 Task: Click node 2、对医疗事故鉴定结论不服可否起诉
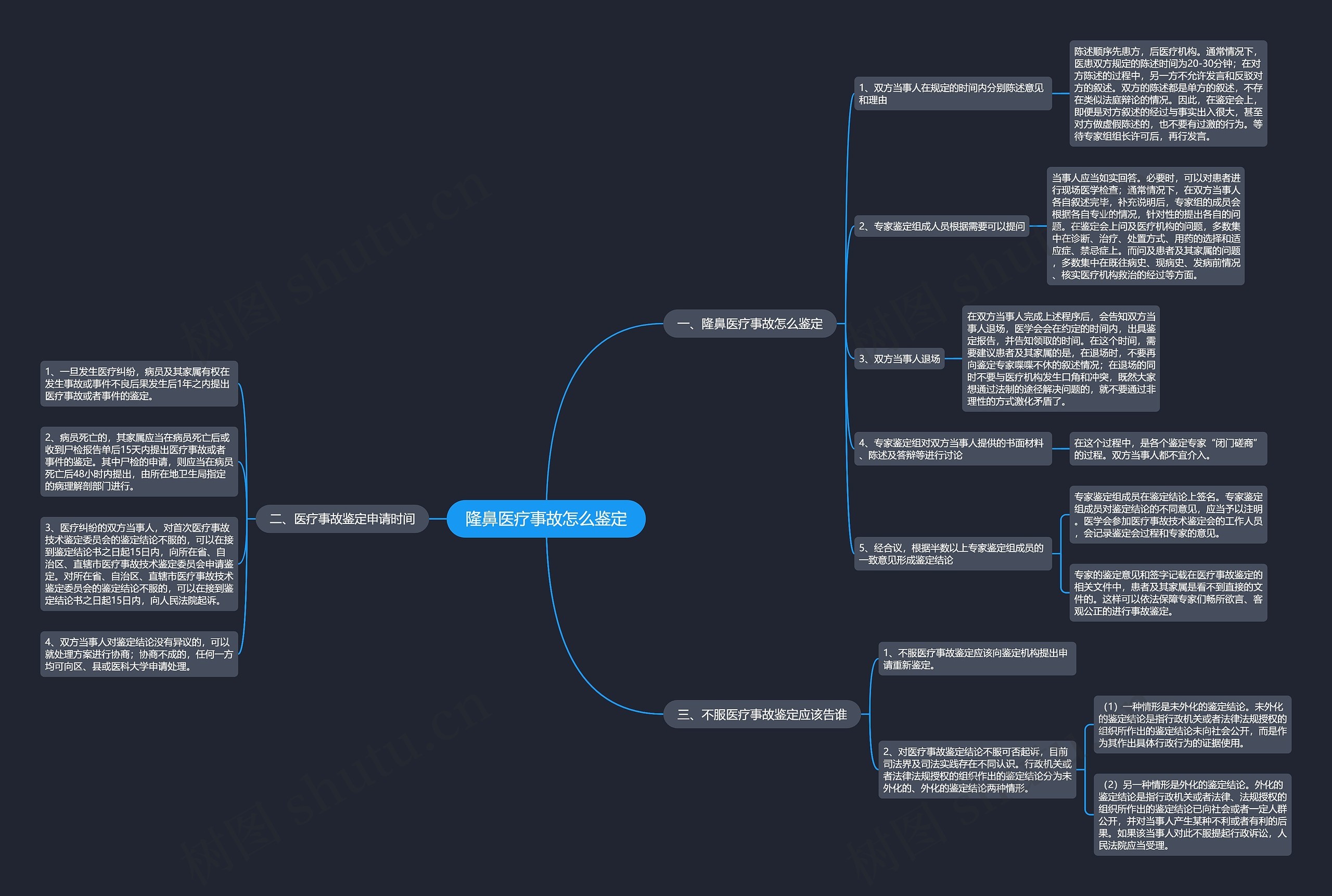(x=977, y=770)
